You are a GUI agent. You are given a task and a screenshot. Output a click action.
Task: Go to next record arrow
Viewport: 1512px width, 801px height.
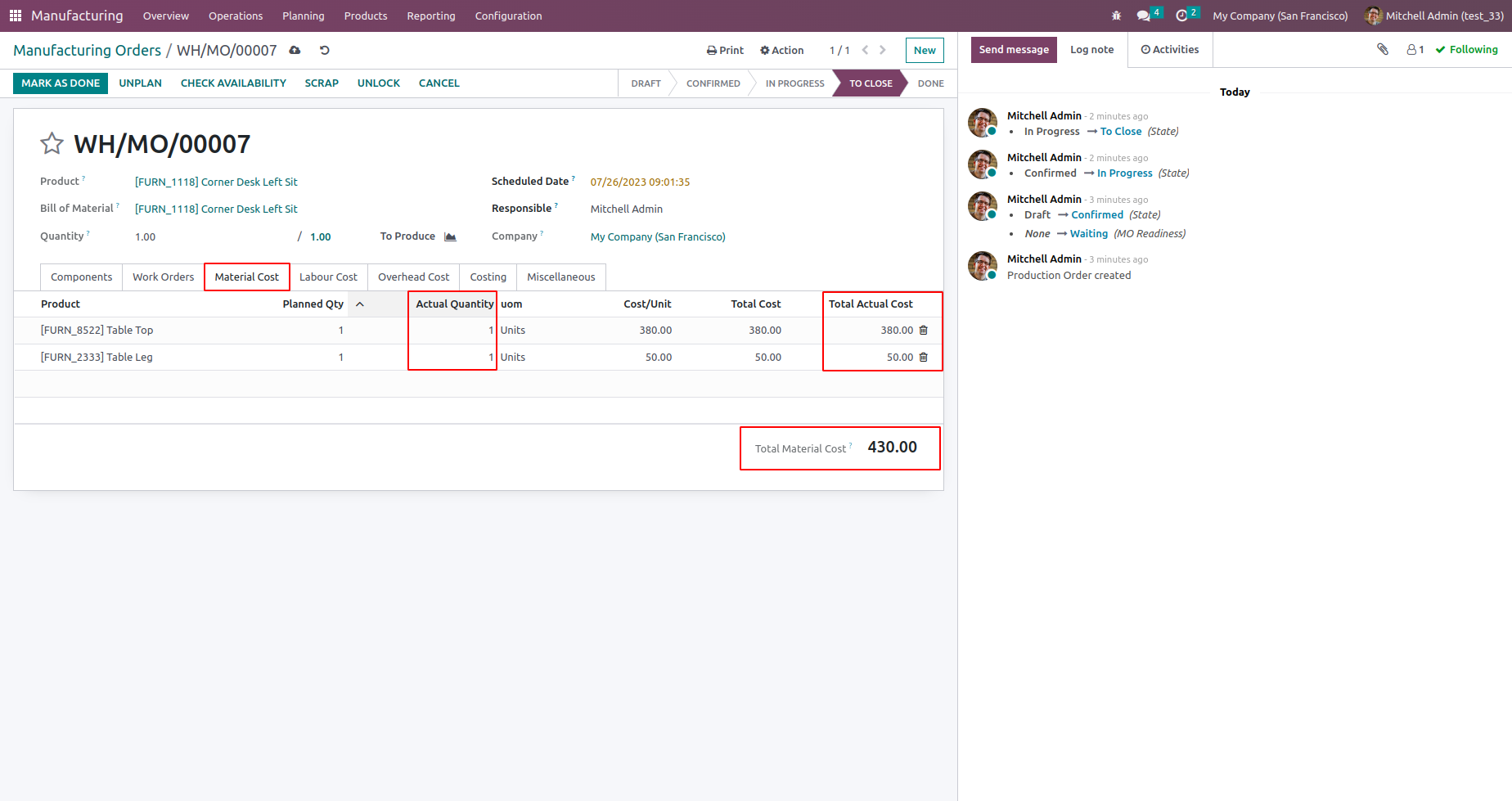883,51
